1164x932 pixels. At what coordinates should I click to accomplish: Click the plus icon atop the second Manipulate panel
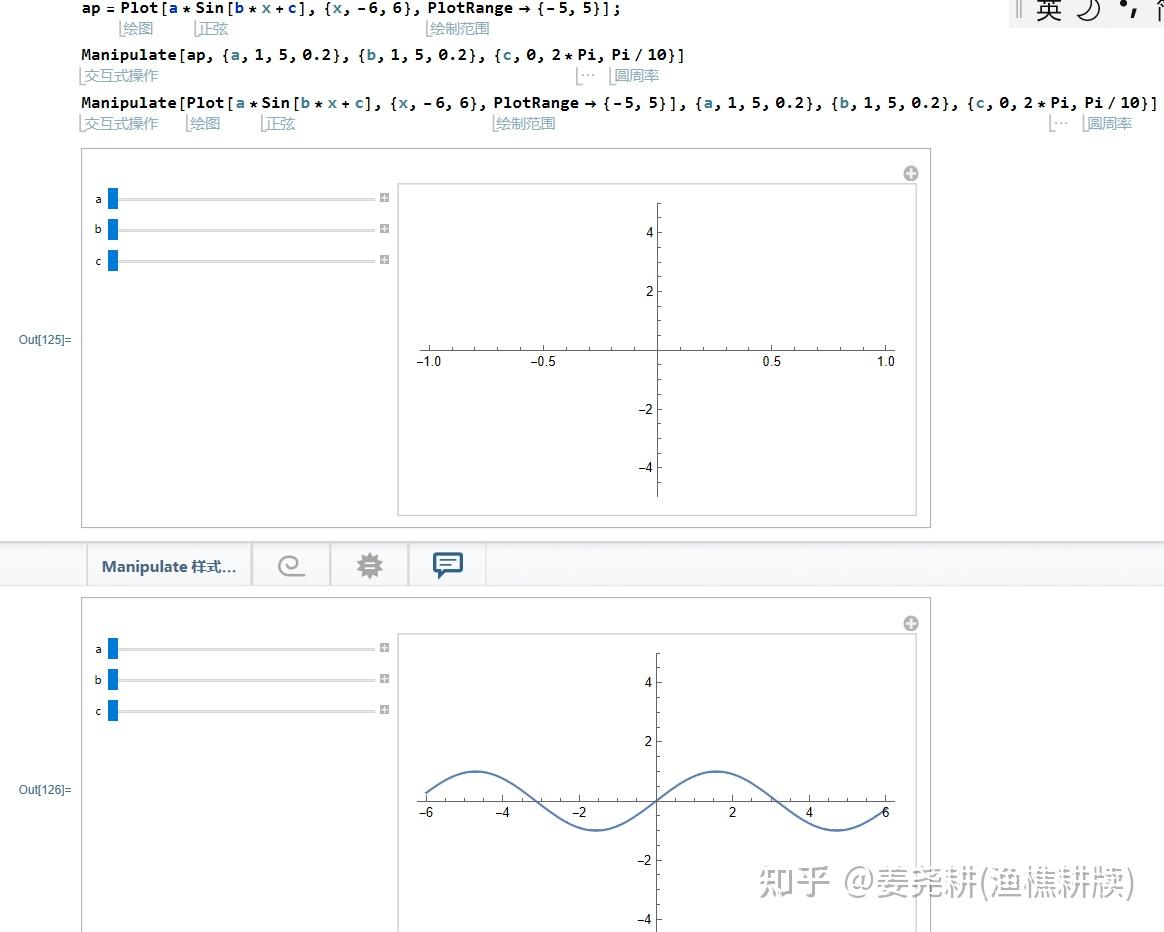[910, 623]
